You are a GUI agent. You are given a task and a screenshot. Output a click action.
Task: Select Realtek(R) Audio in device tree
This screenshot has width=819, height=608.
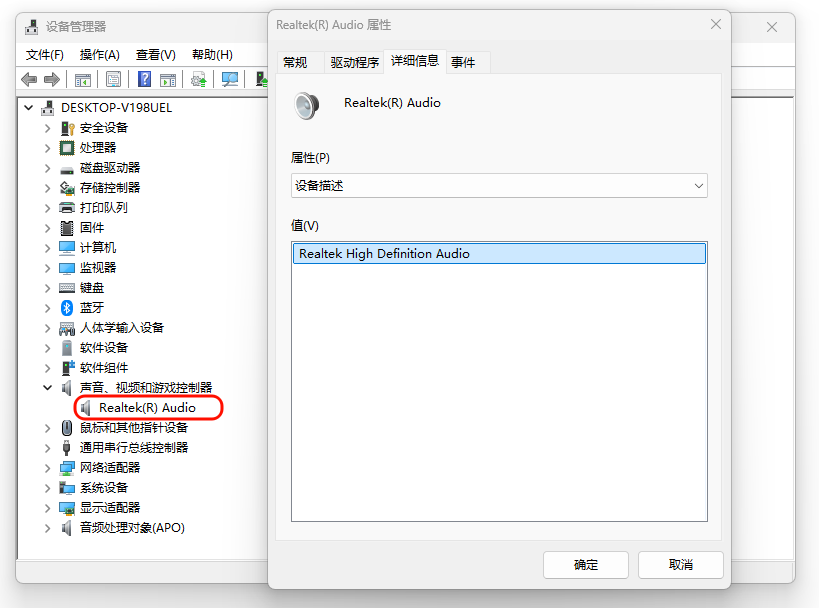(147, 408)
